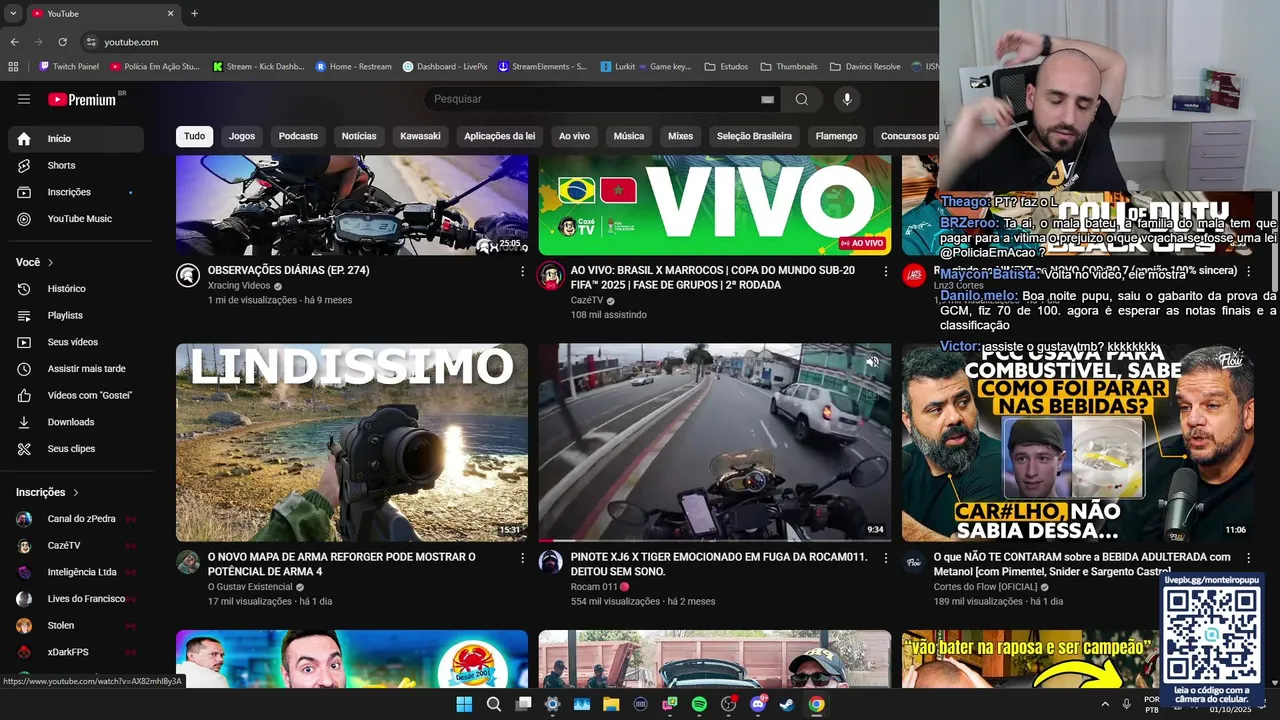Viewport: 1280px width, 720px height.
Task: Click the search magnifier button
Action: 802,99
